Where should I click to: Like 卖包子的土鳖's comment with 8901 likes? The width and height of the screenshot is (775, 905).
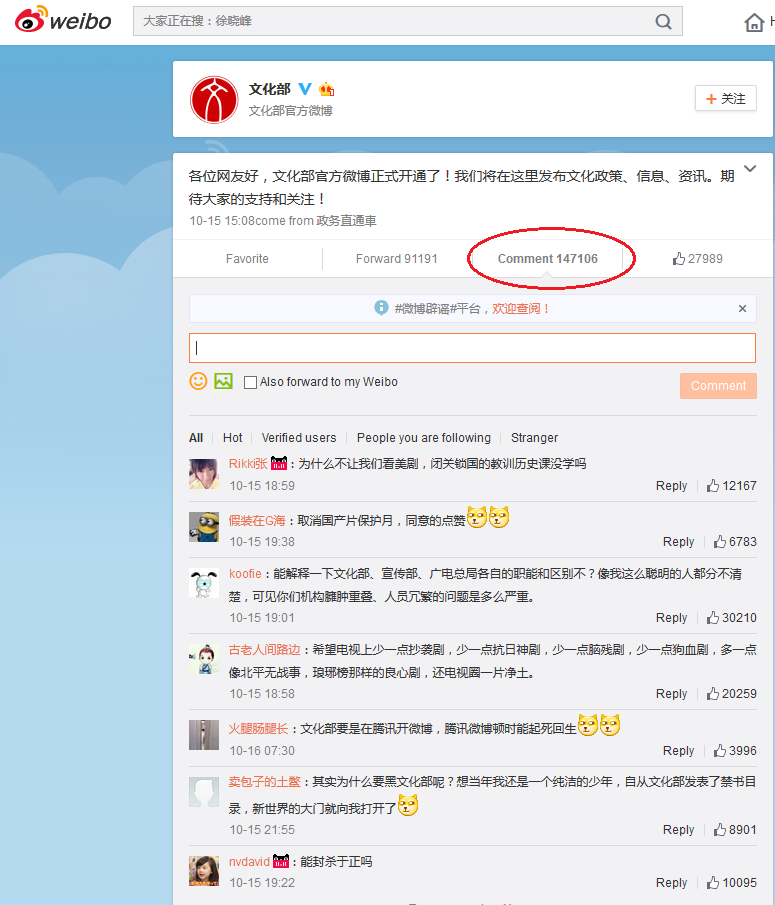pyautogui.click(x=735, y=829)
